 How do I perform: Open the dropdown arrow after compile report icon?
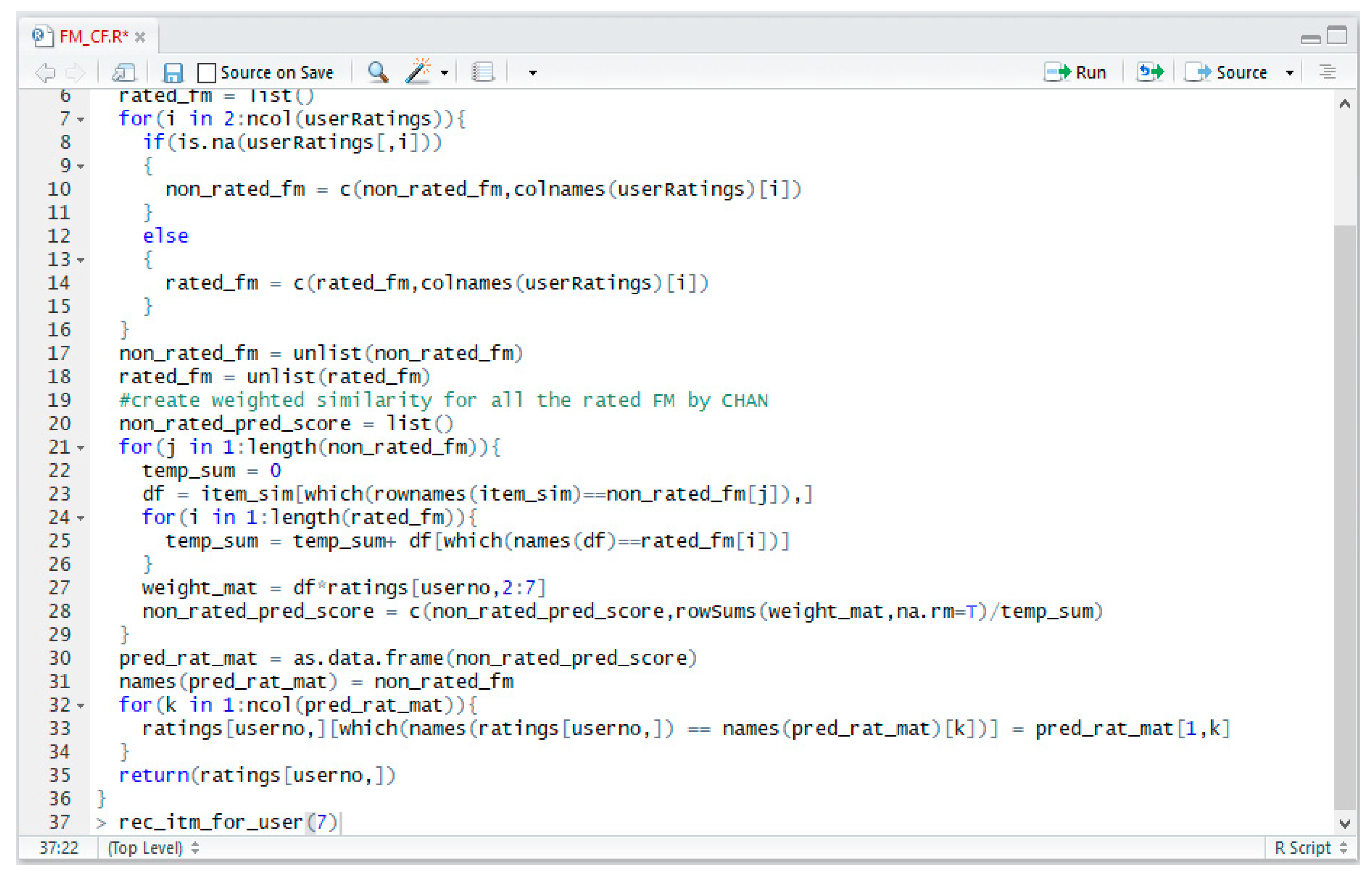(533, 74)
